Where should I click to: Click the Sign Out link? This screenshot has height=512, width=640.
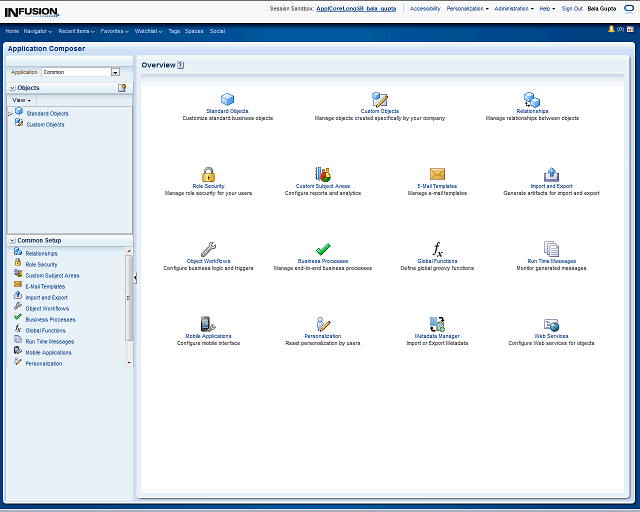pyautogui.click(x=571, y=8)
